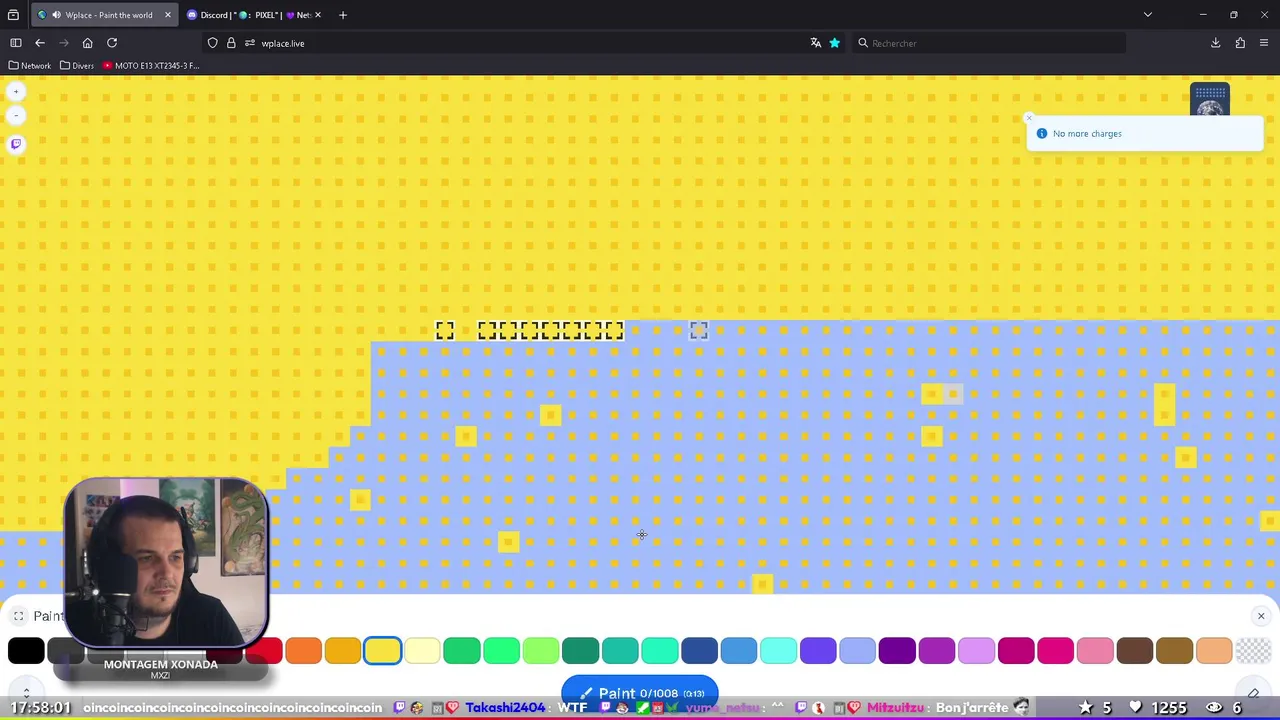Image resolution: width=1280 pixels, height=720 pixels.
Task: Pick the gold color swatch
Action: pyautogui.click(x=343, y=651)
